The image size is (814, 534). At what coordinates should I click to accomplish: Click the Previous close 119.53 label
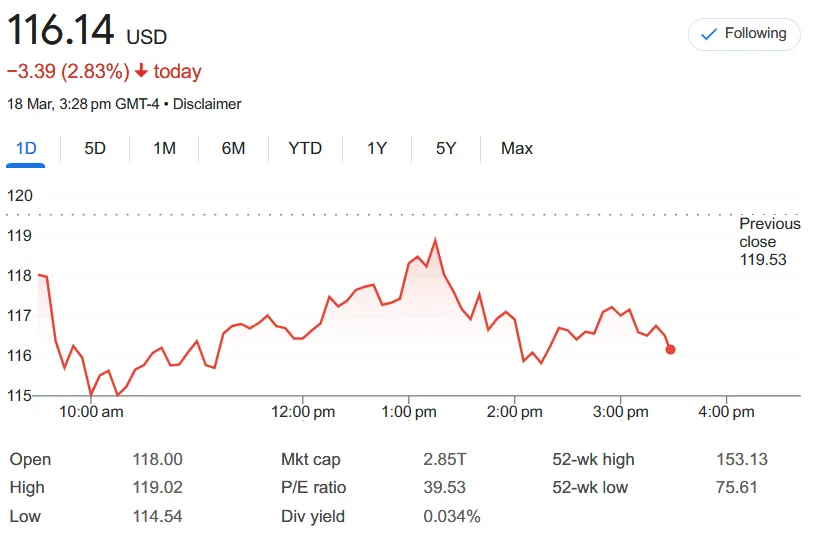pyautogui.click(x=769, y=241)
